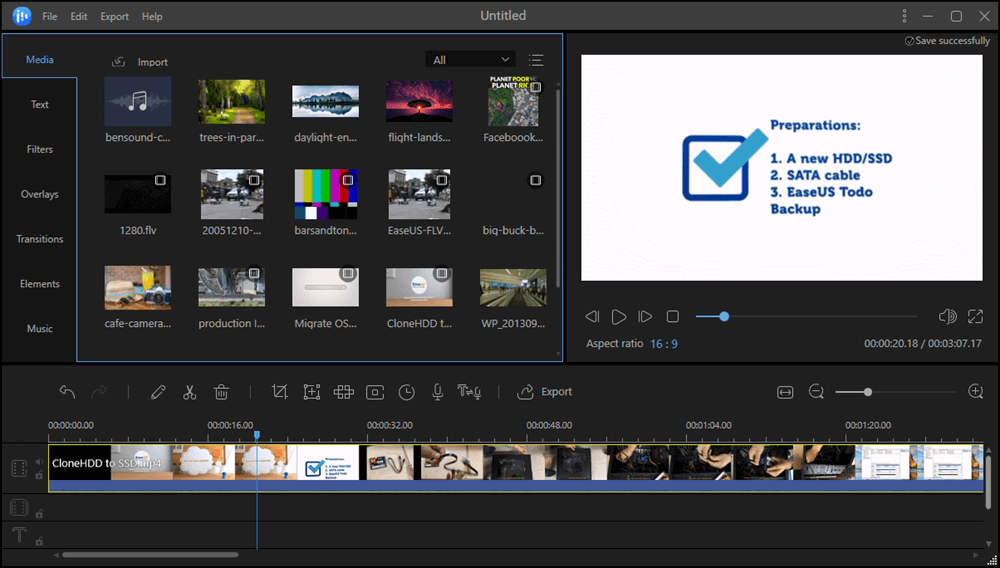Open the media list view options

[x=536, y=60]
